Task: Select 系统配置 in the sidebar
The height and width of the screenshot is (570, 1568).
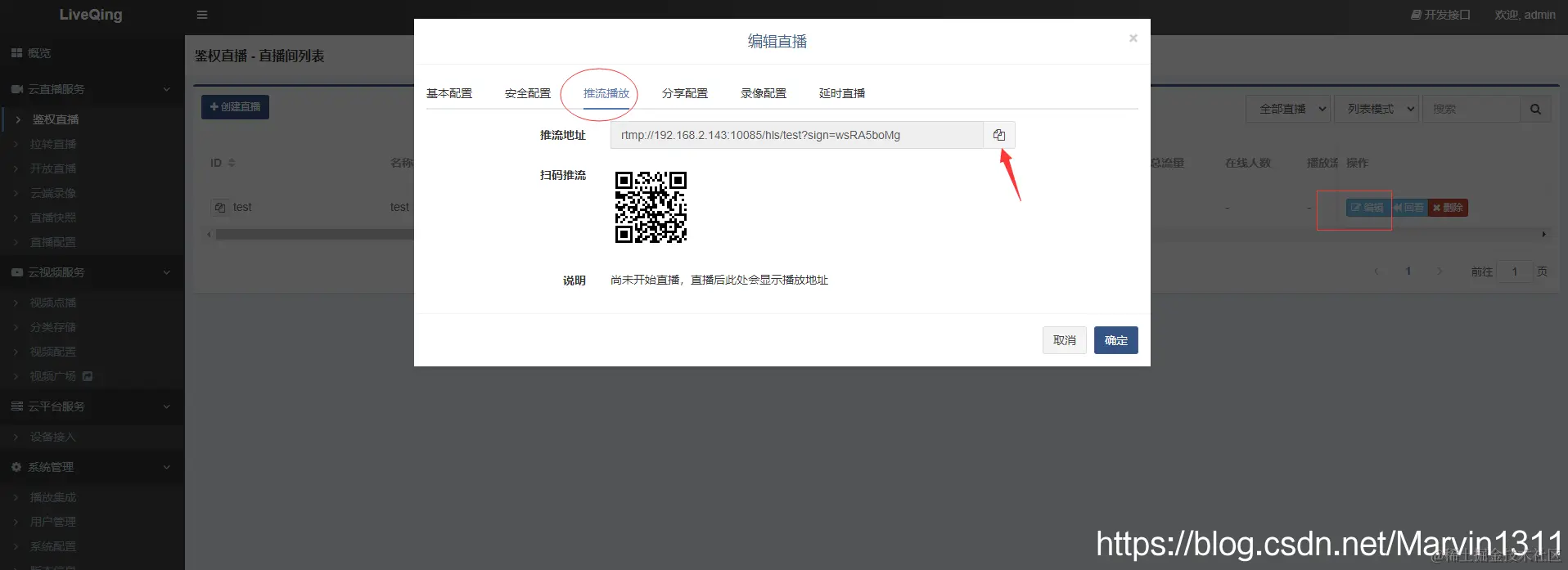Action: [92, 546]
